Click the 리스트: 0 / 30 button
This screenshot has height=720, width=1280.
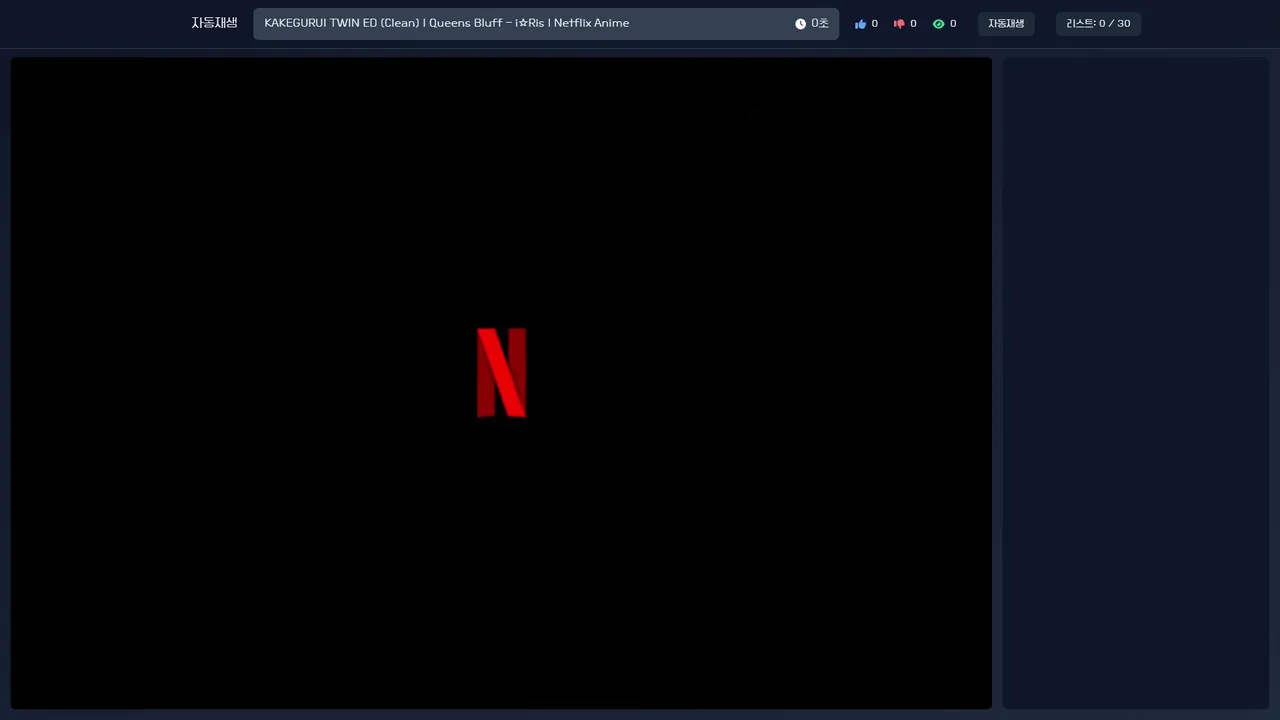point(1098,24)
